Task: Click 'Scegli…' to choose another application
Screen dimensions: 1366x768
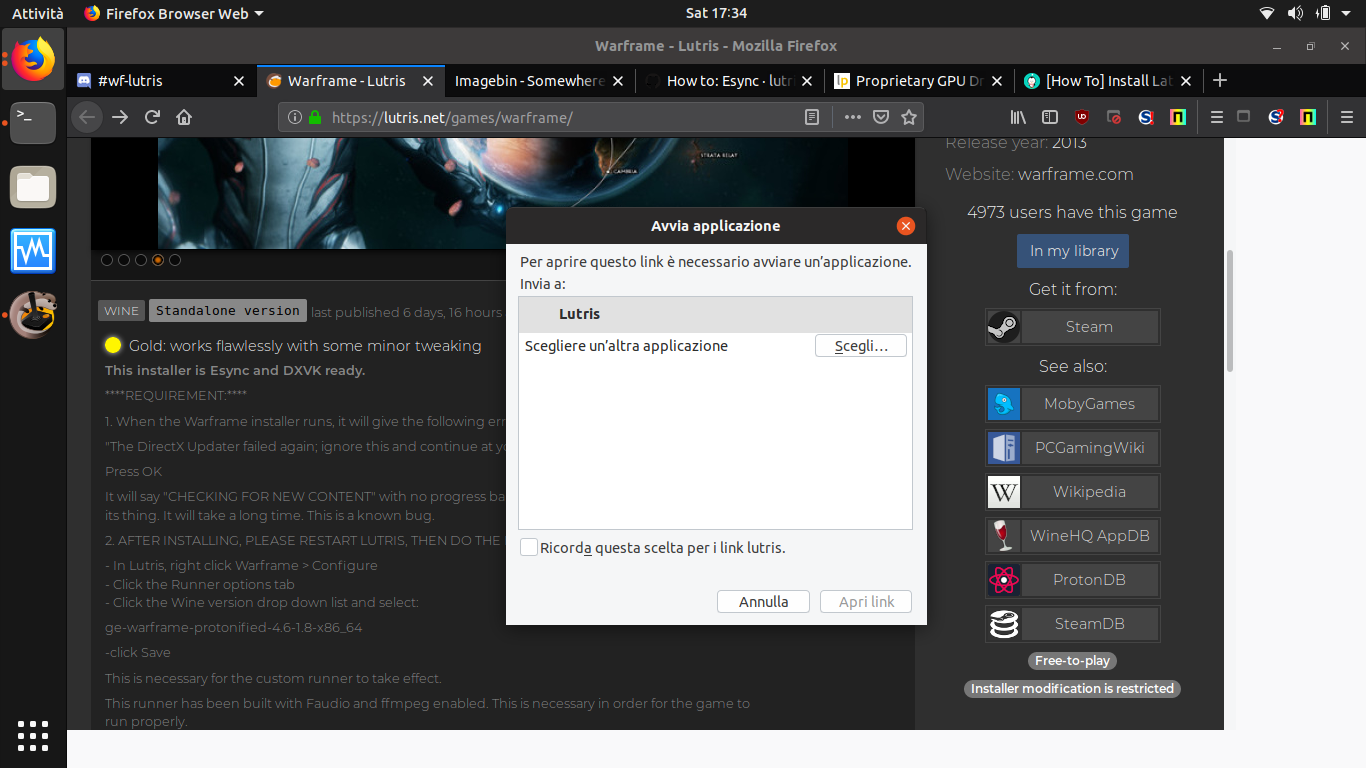Action: (x=861, y=346)
